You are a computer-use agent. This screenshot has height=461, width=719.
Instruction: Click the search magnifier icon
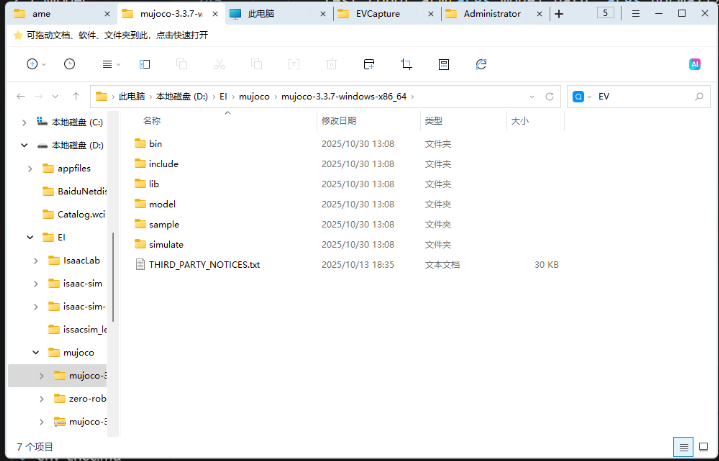[699, 97]
